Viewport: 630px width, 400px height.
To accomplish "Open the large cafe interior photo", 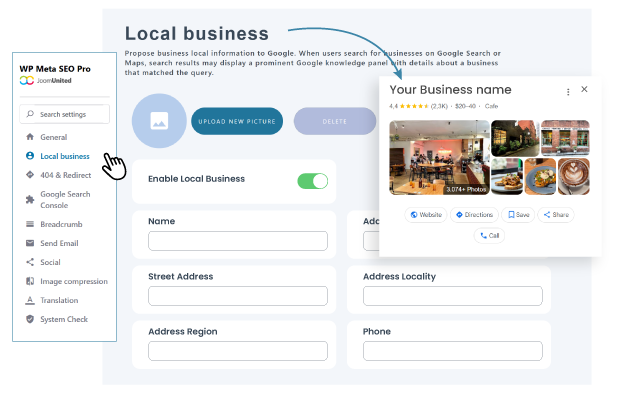I will point(440,157).
